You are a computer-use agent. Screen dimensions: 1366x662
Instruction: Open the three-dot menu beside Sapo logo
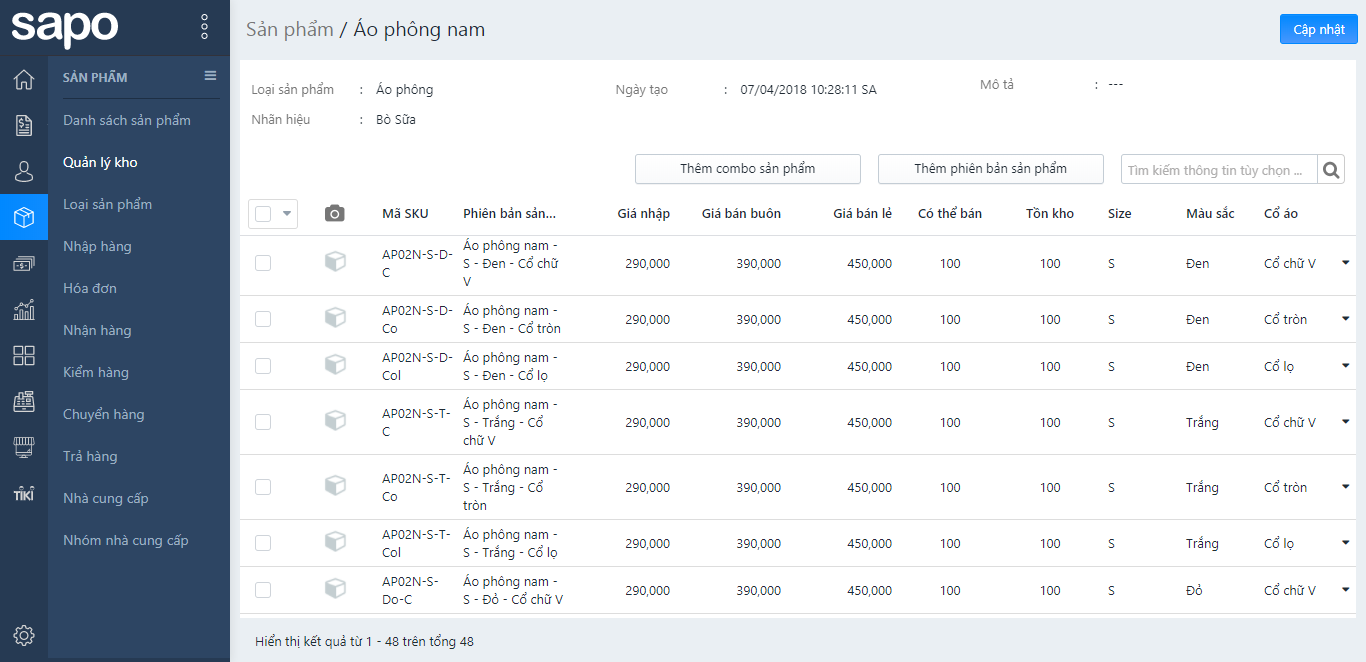tap(204, 27)
